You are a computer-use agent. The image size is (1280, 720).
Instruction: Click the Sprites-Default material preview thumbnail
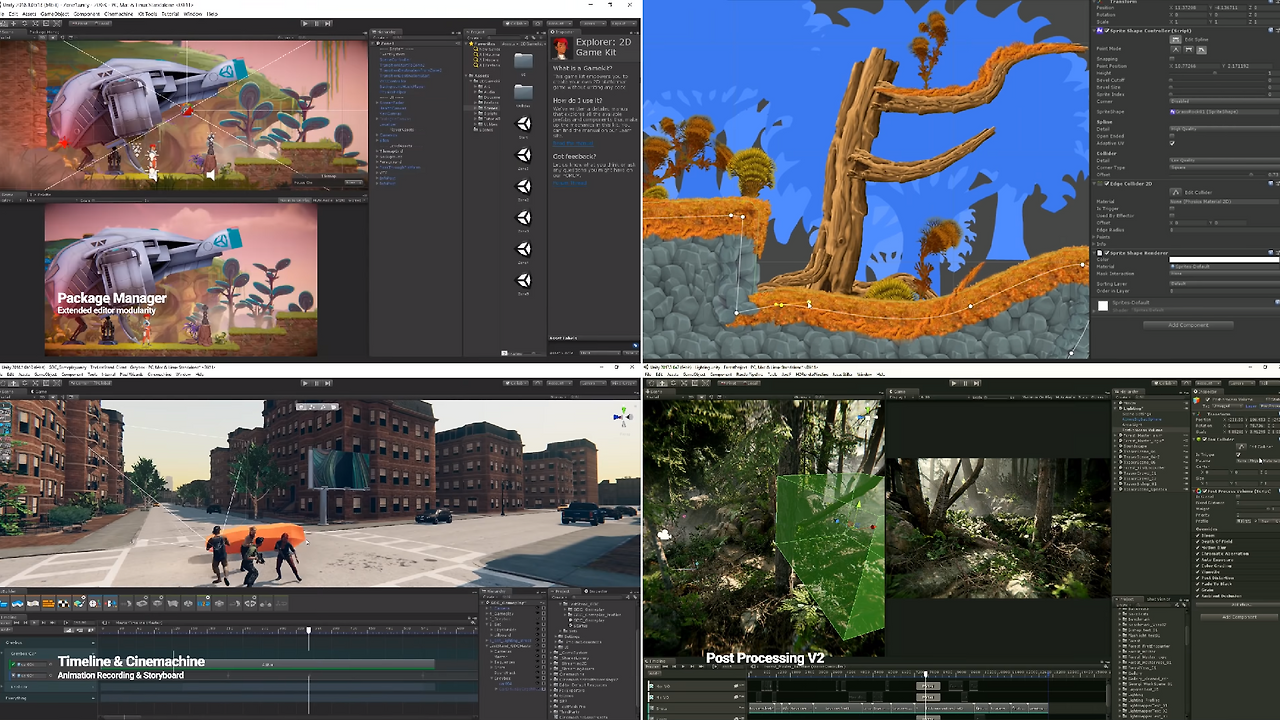(1103, 306)
